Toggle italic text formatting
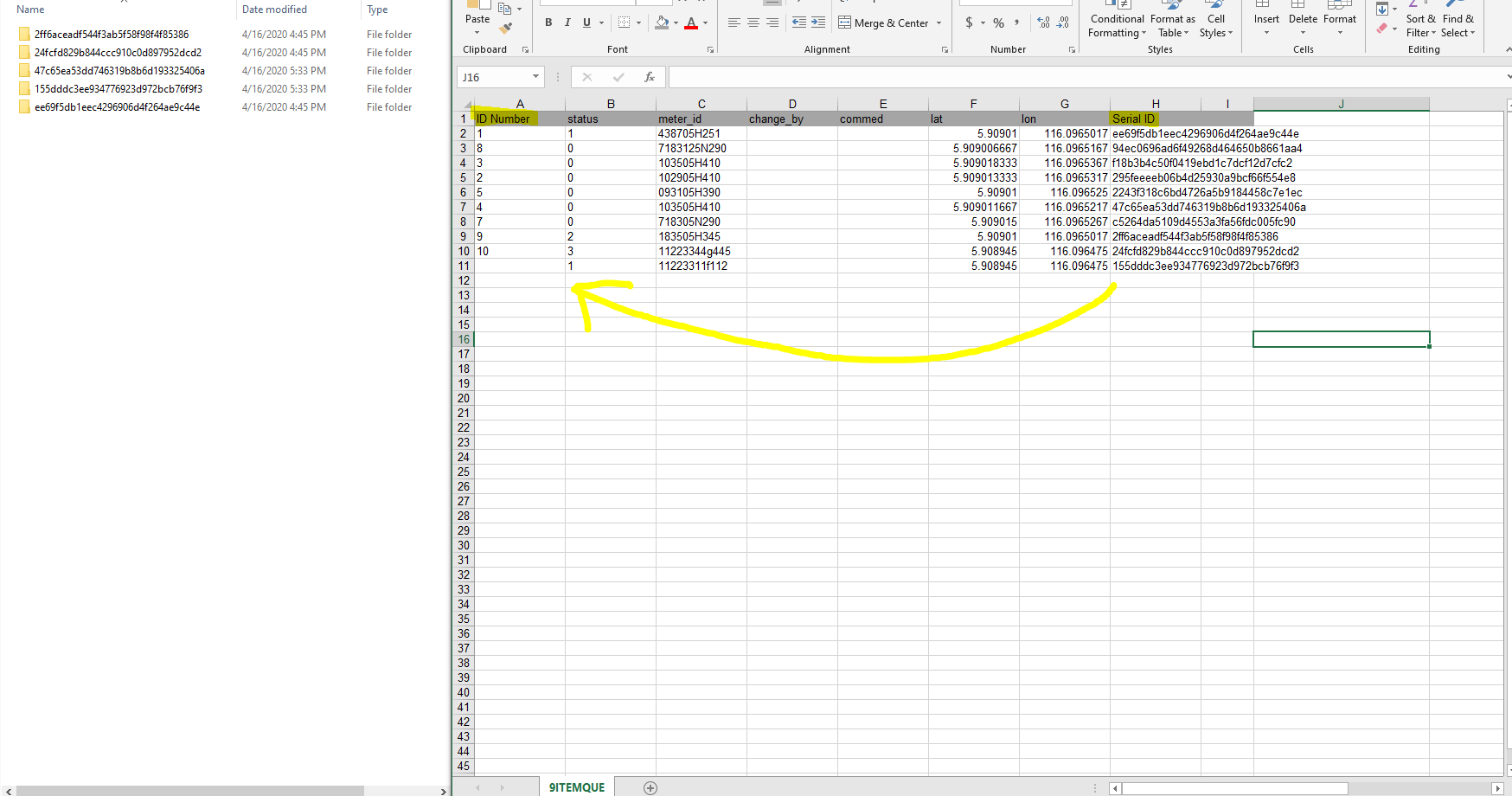Viewport: 1512px width, 796px height. click(x=567, y=22)
